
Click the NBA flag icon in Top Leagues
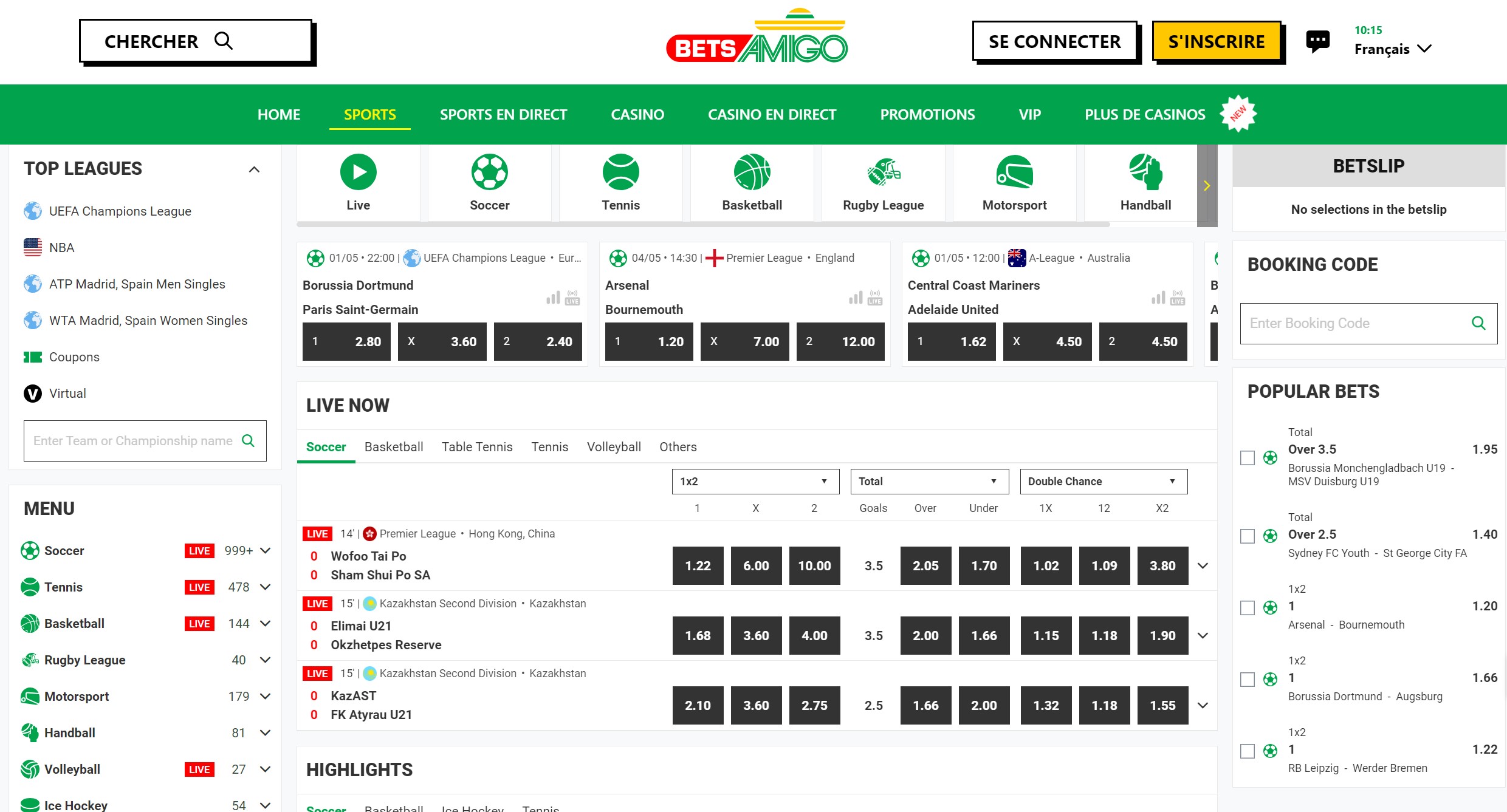(33, 247)
